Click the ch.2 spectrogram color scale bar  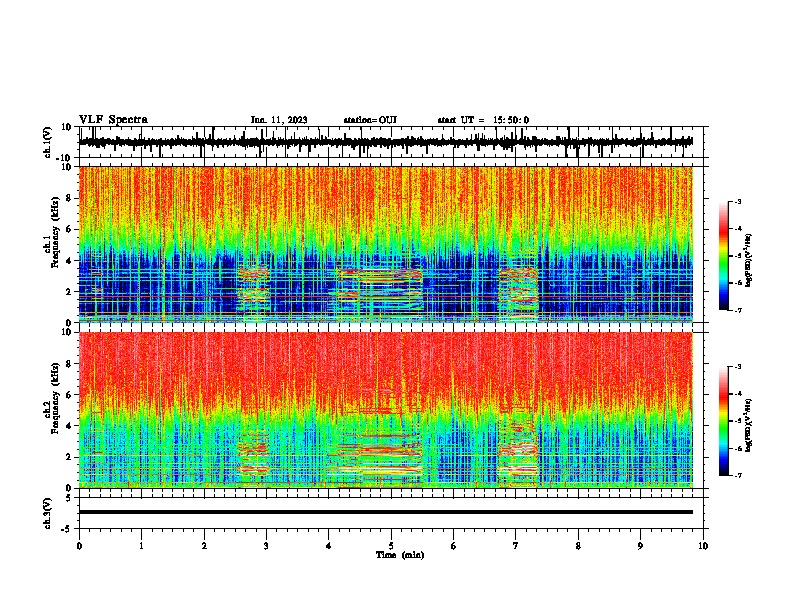click(x=723, y=421)
